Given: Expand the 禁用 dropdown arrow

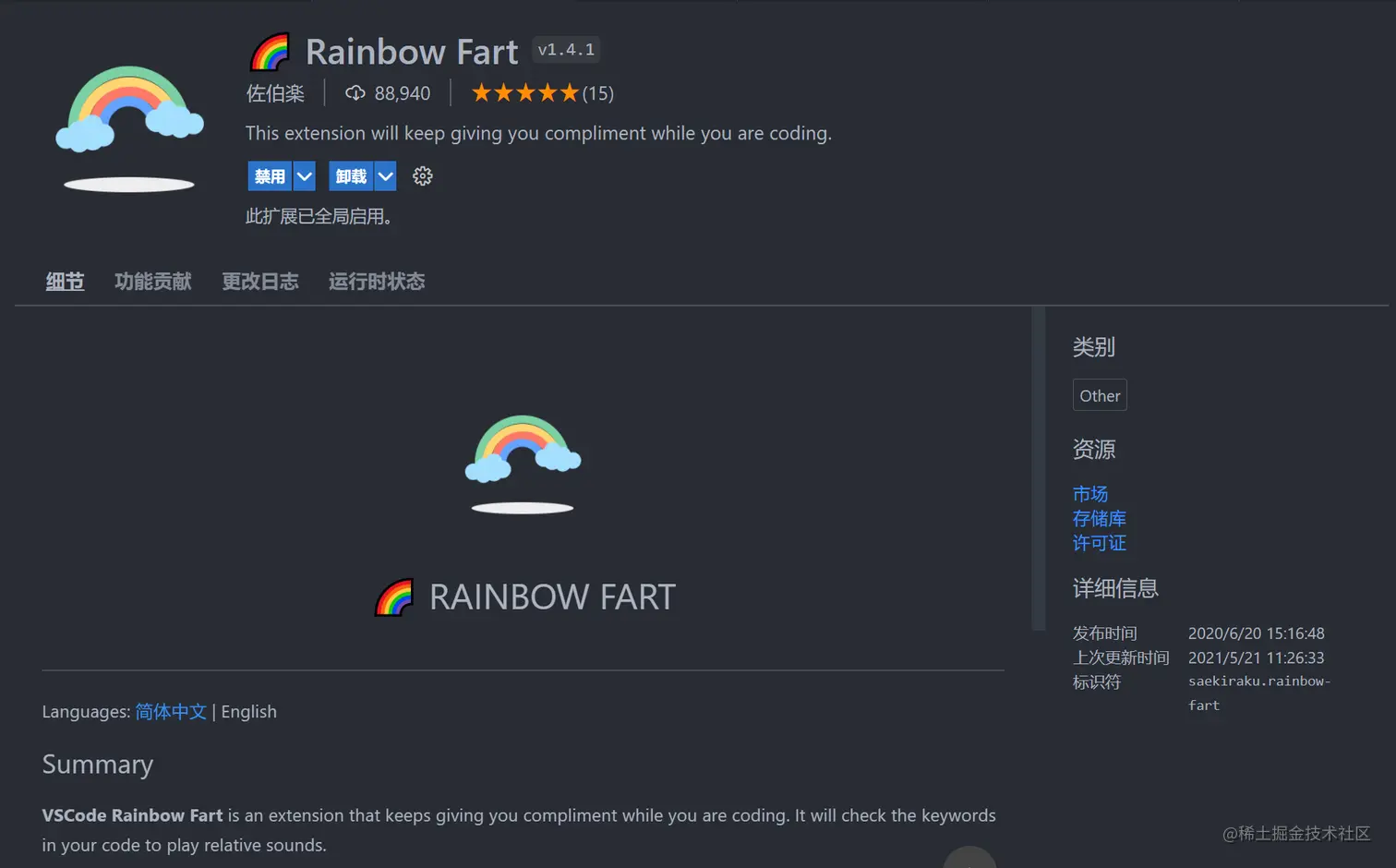Looking at the screenshot, I should 305,176.
